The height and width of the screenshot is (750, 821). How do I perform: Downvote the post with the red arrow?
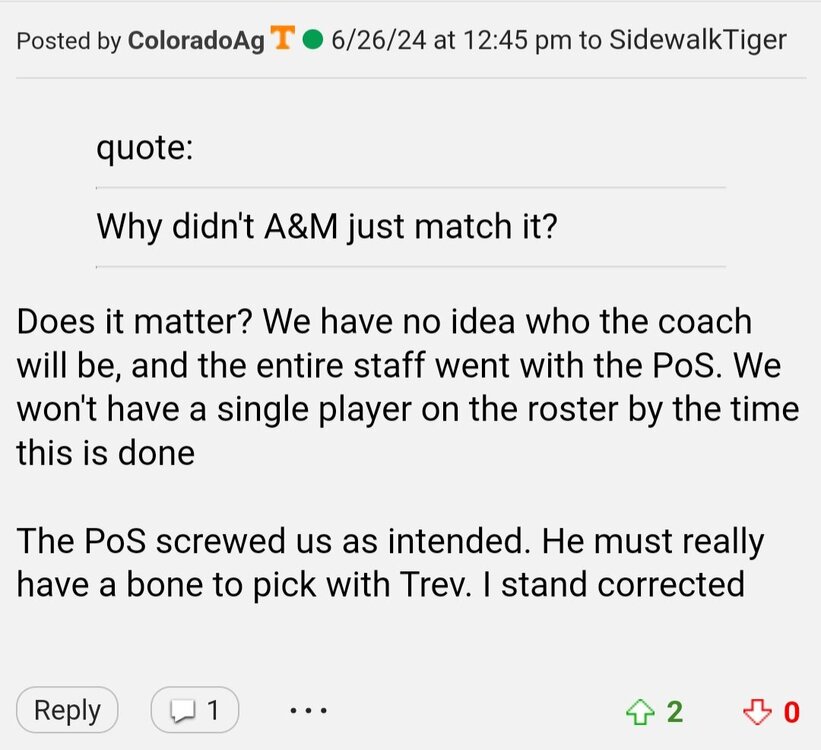point(756,711)
